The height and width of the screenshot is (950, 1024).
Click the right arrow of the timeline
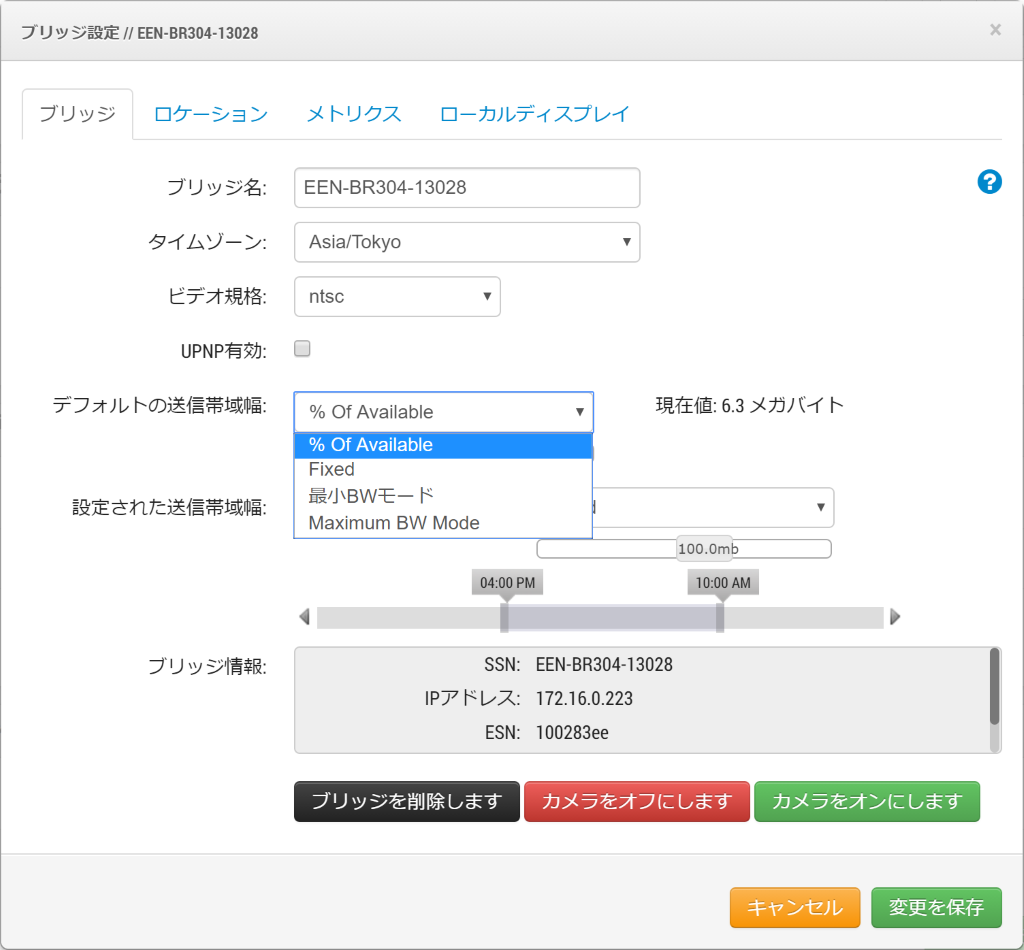pyautogui.click(x=895, y=617)
